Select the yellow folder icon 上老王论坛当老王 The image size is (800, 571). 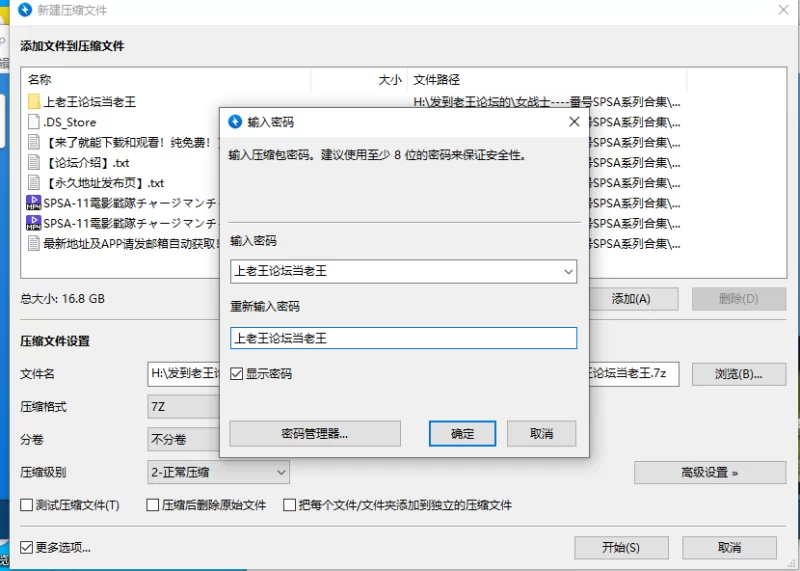pyautogui.click(x=34, y=102)
